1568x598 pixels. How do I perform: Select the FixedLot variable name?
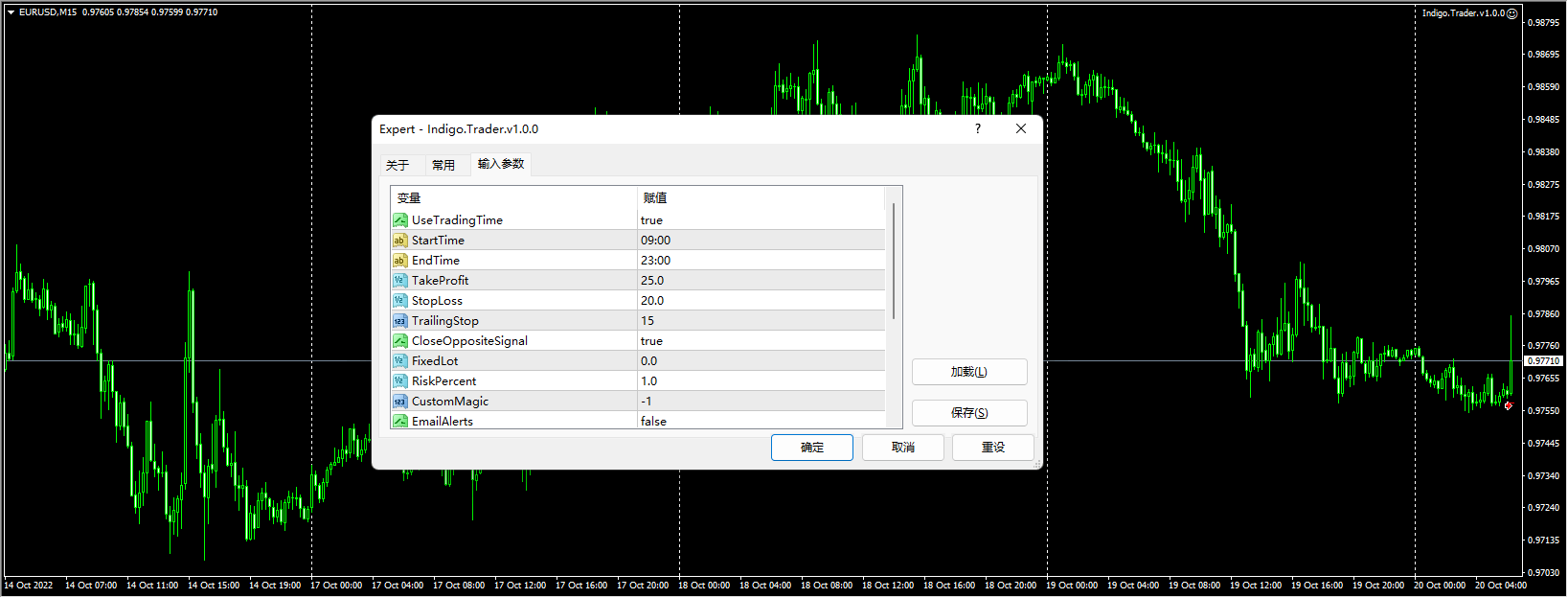tap(435, 361)
